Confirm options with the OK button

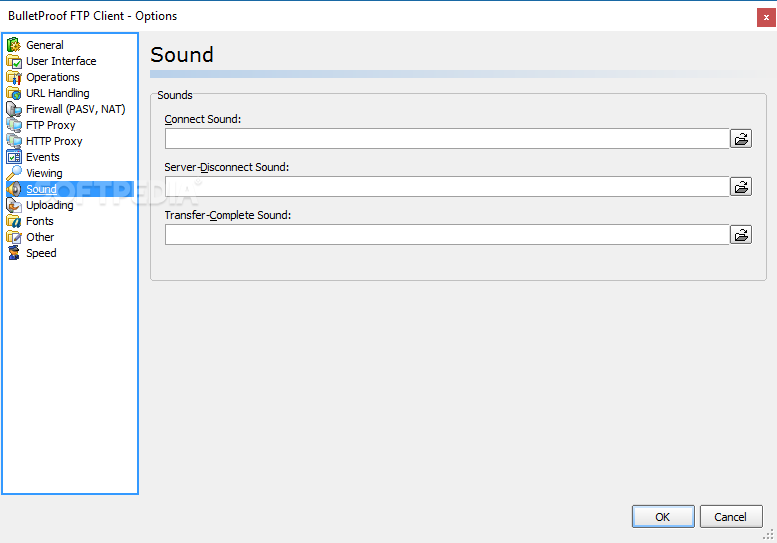click(x=663, y=517)
